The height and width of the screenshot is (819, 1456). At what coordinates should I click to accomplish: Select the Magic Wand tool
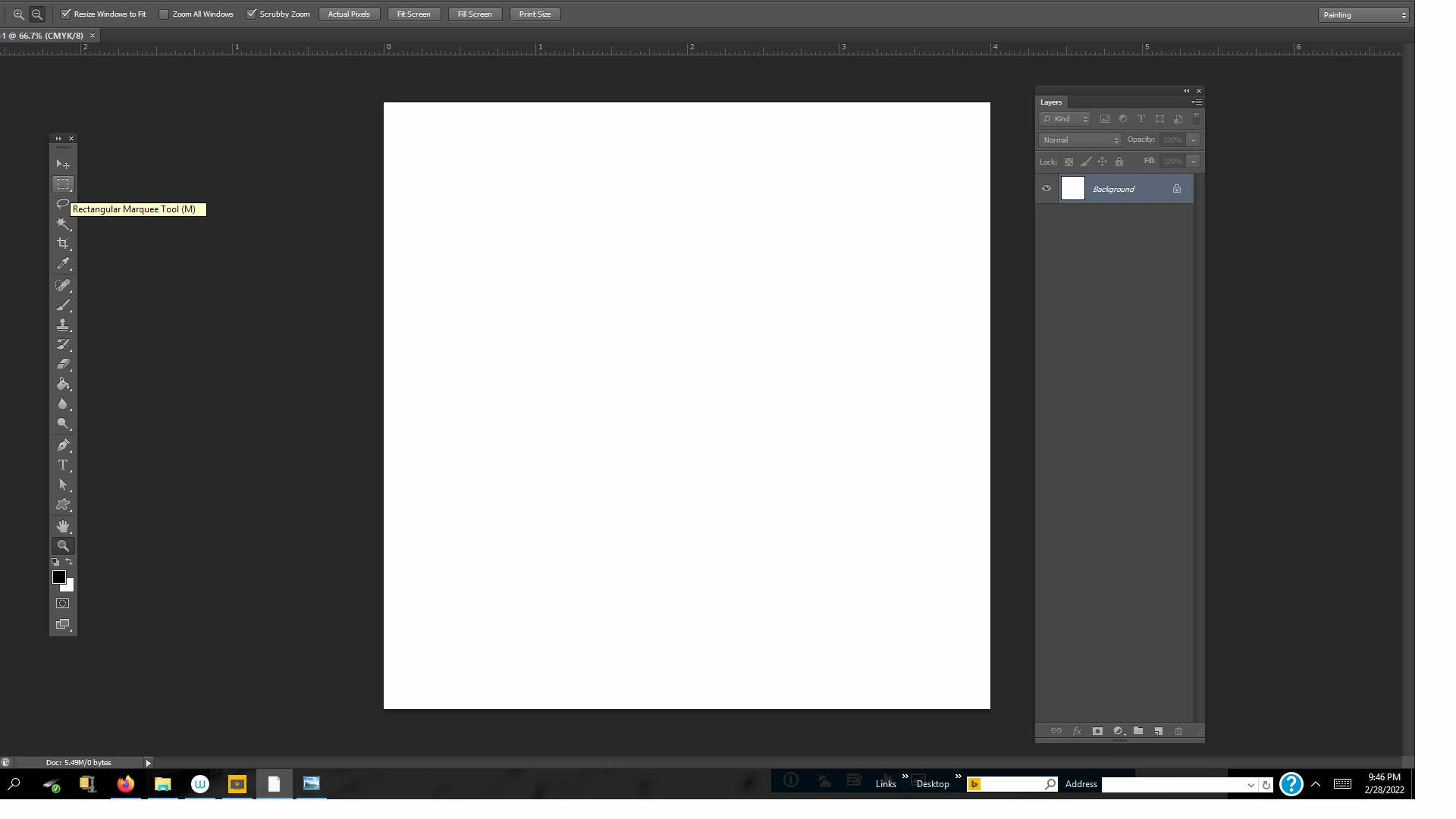[x=63, y=224]
